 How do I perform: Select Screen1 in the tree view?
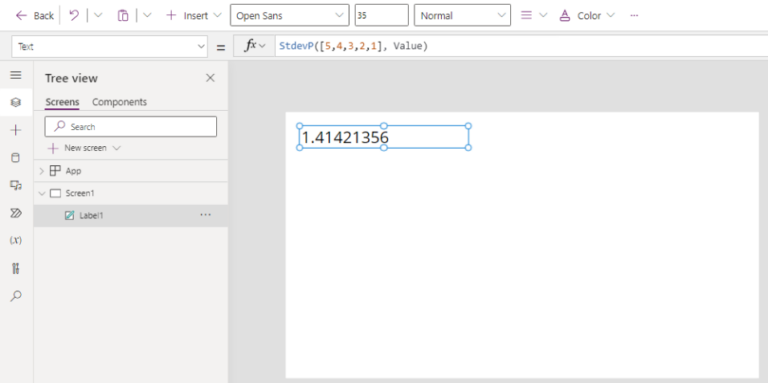tap(80, 193)
